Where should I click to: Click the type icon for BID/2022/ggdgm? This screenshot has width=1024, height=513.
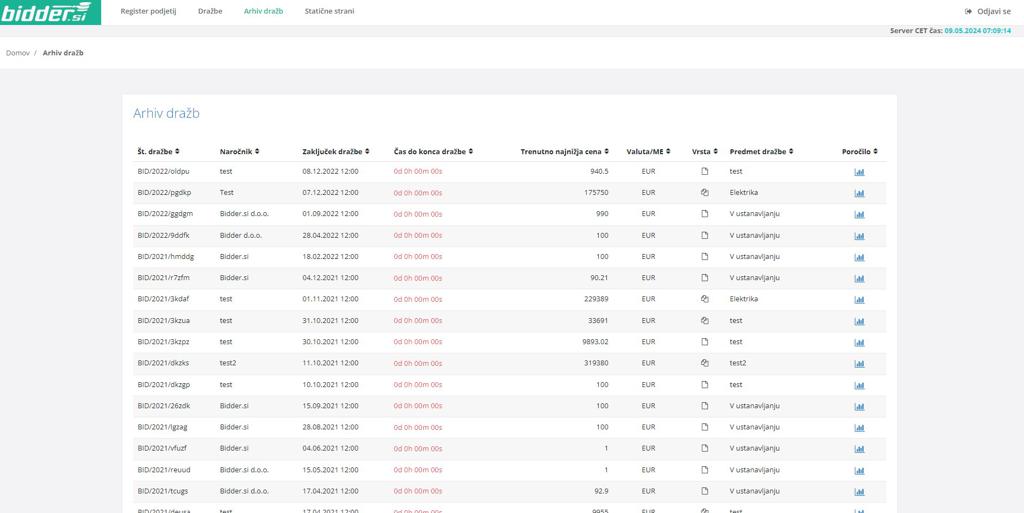[x=705, y=213]
